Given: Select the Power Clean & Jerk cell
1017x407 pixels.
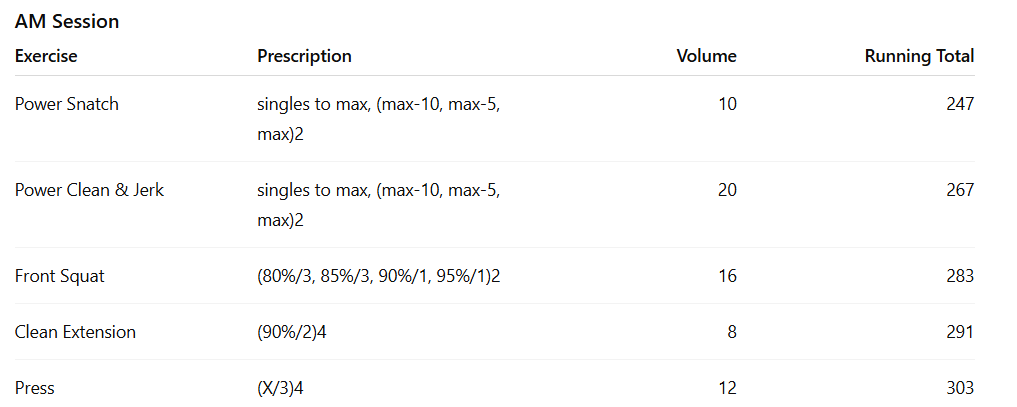Looking at the screenshot, I should 89,190.
